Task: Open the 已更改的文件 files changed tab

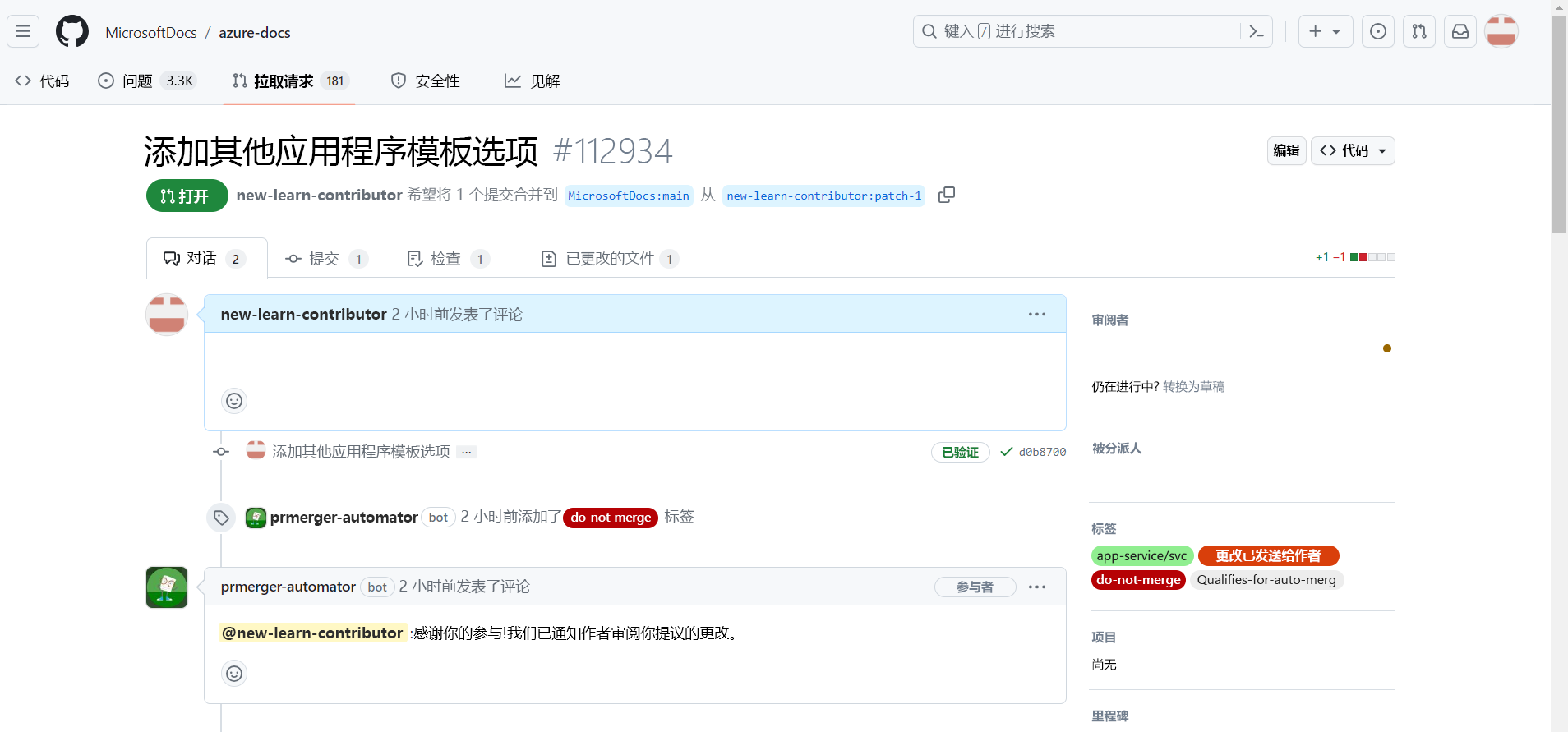Action: coord(610,259)
